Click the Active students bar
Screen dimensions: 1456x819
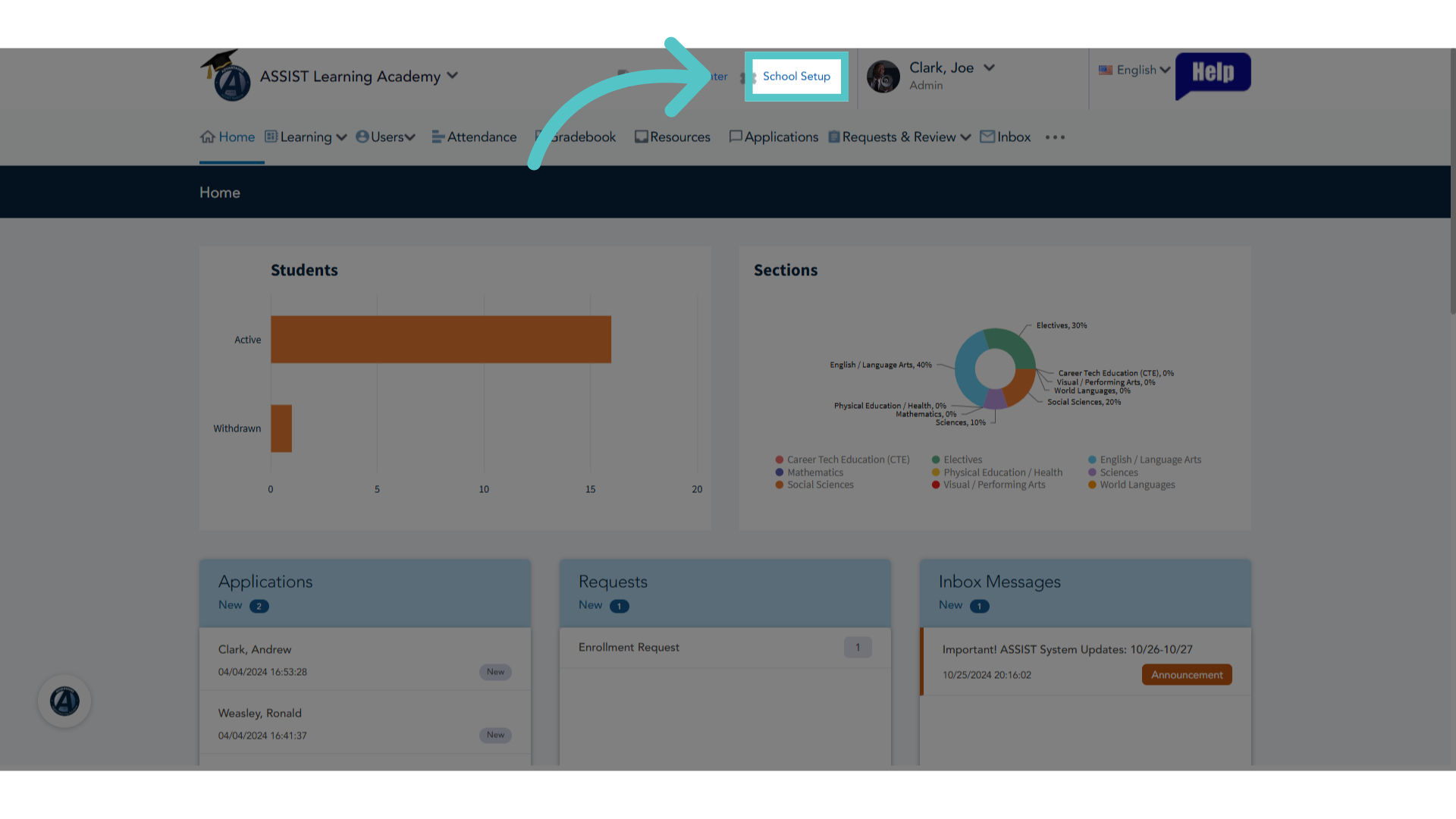[x=441, y=339]
